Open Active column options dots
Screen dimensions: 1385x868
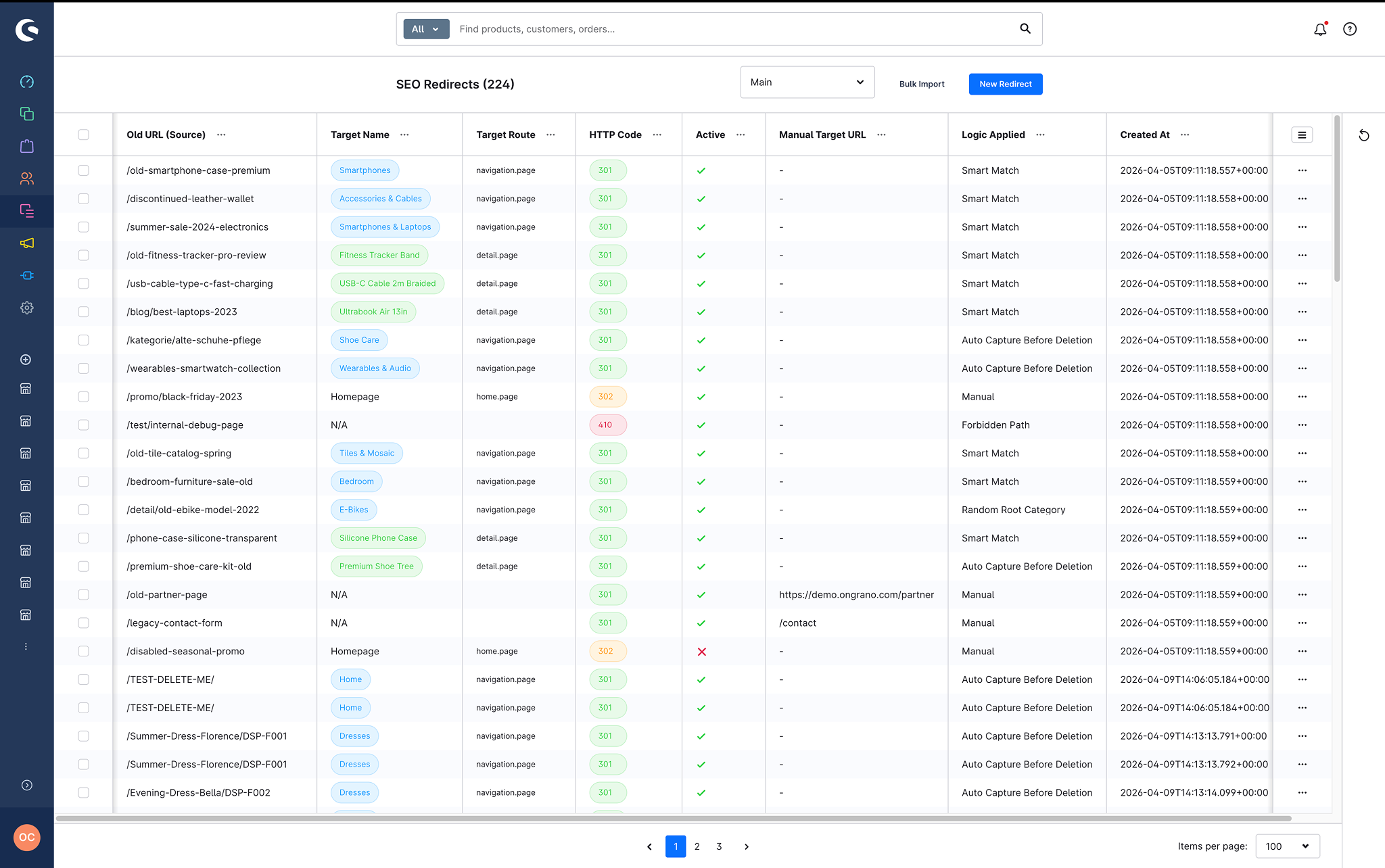pos(741,135)
